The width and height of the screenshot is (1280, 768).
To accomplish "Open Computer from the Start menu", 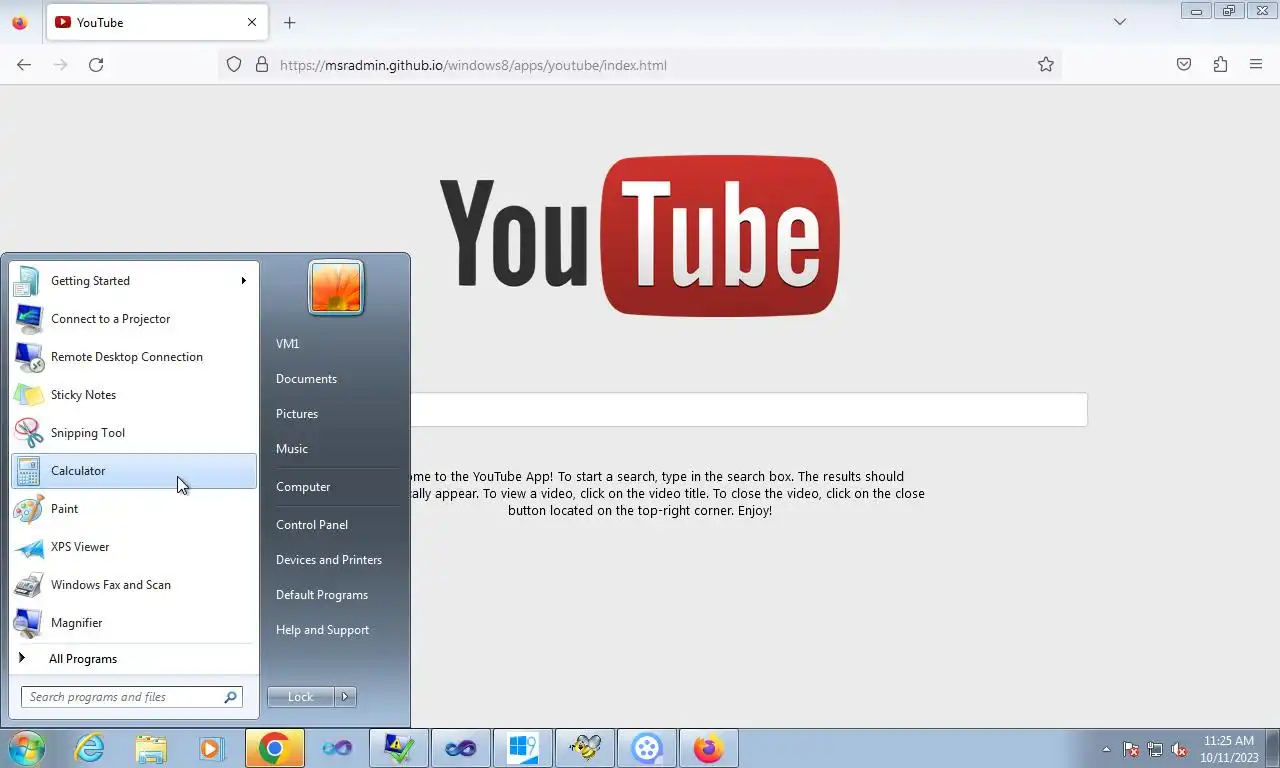I will click(x=303, y=487).
